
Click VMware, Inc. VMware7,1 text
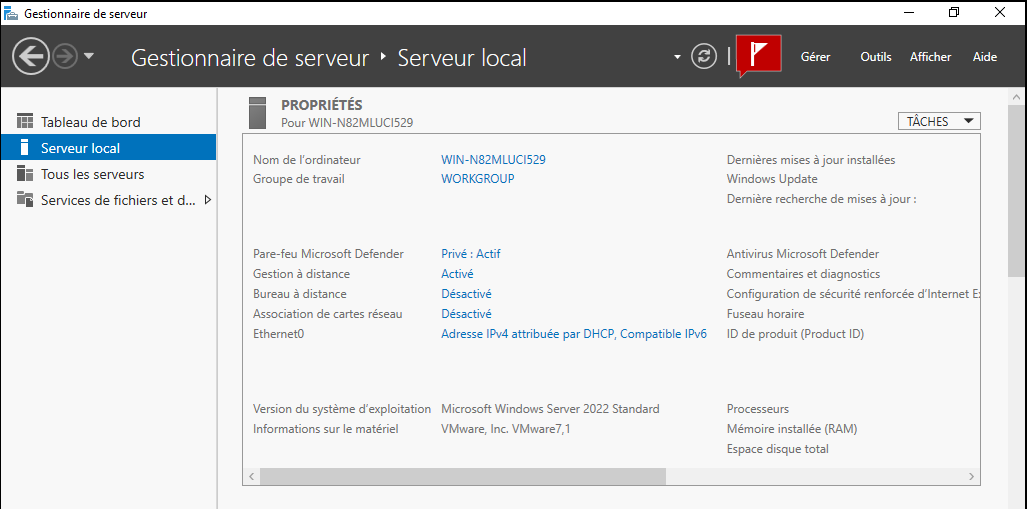(506, 429)
